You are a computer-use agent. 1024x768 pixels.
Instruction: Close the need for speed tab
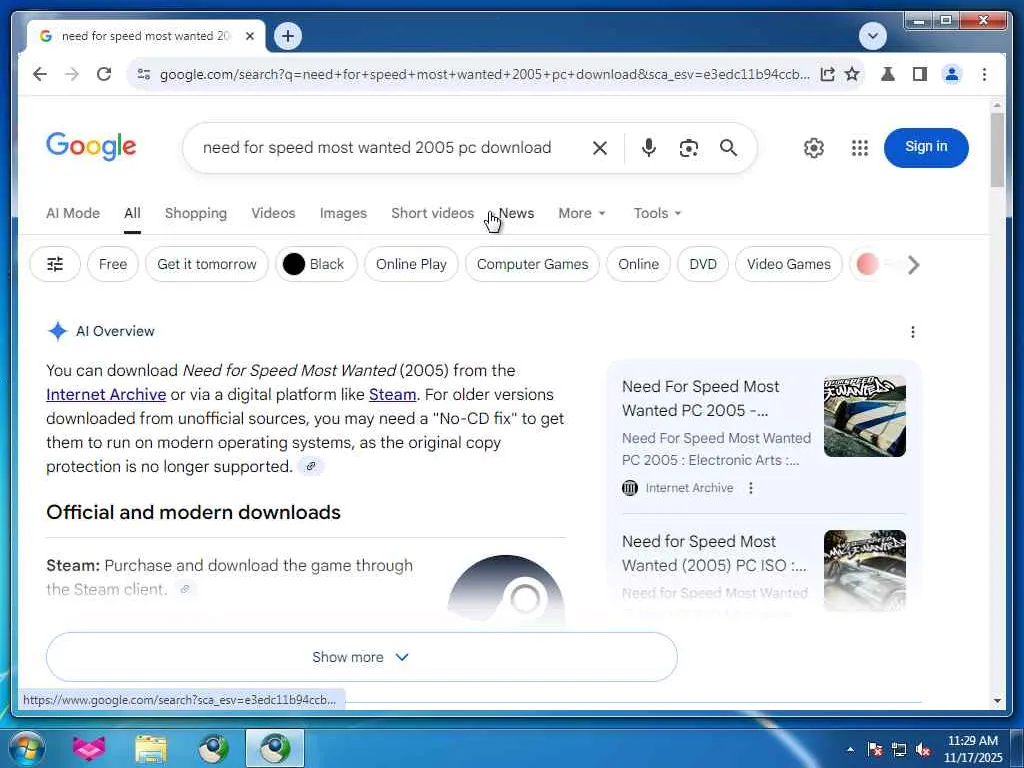(249, 37)
